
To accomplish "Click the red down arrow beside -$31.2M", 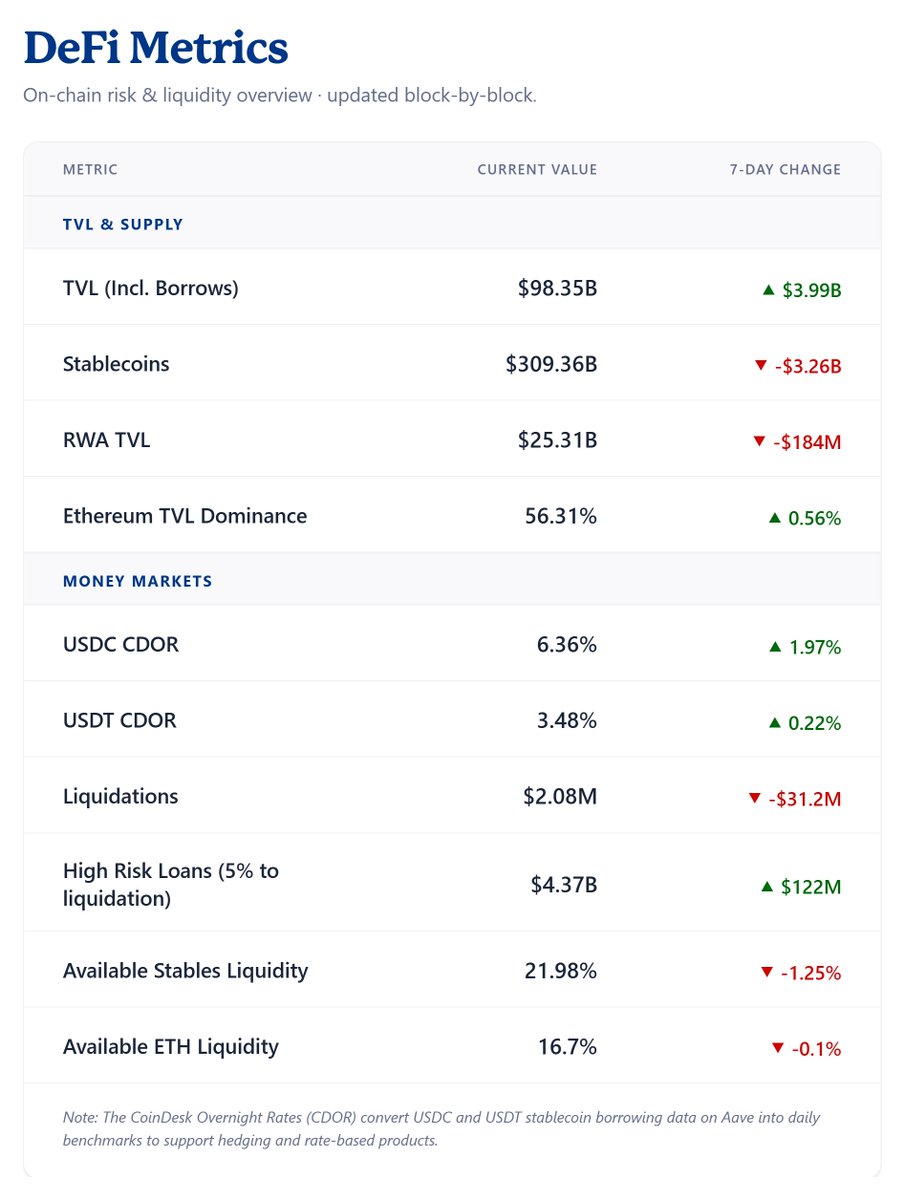I will point(755,798).
